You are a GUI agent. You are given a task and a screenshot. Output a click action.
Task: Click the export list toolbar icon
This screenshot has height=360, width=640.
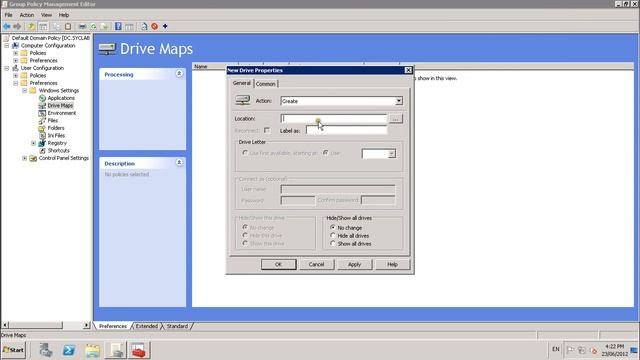click(x=104, y=27)
